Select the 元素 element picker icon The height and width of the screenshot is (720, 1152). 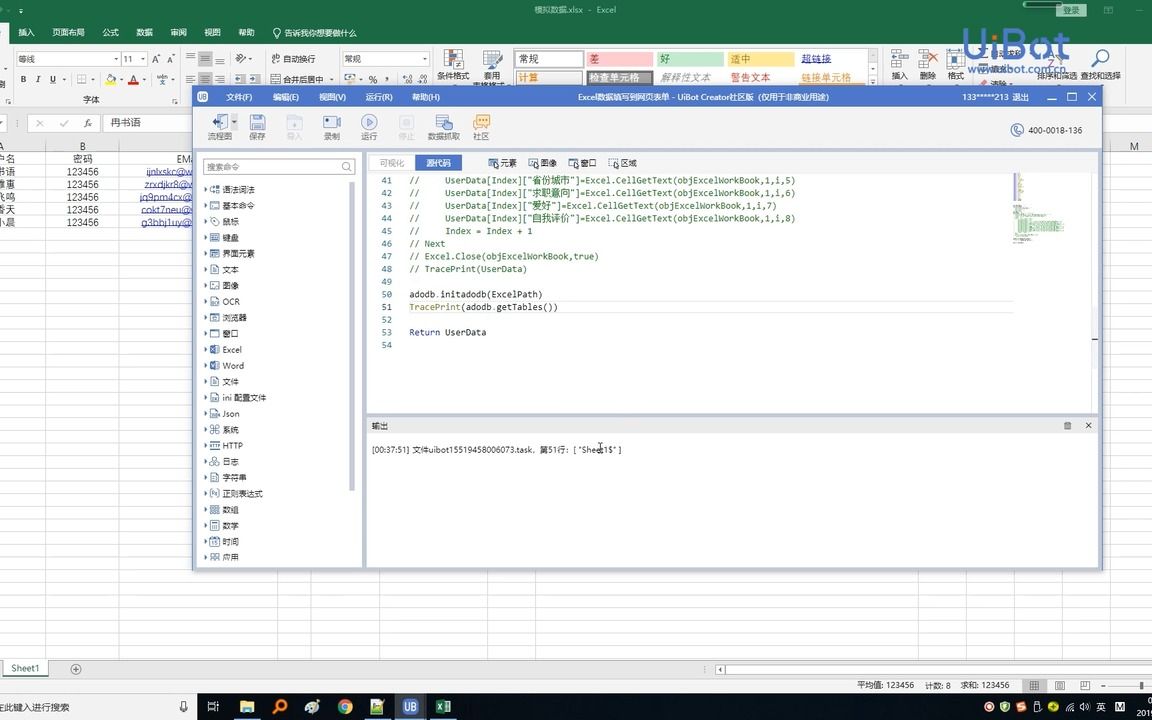(x=502, y=162)
